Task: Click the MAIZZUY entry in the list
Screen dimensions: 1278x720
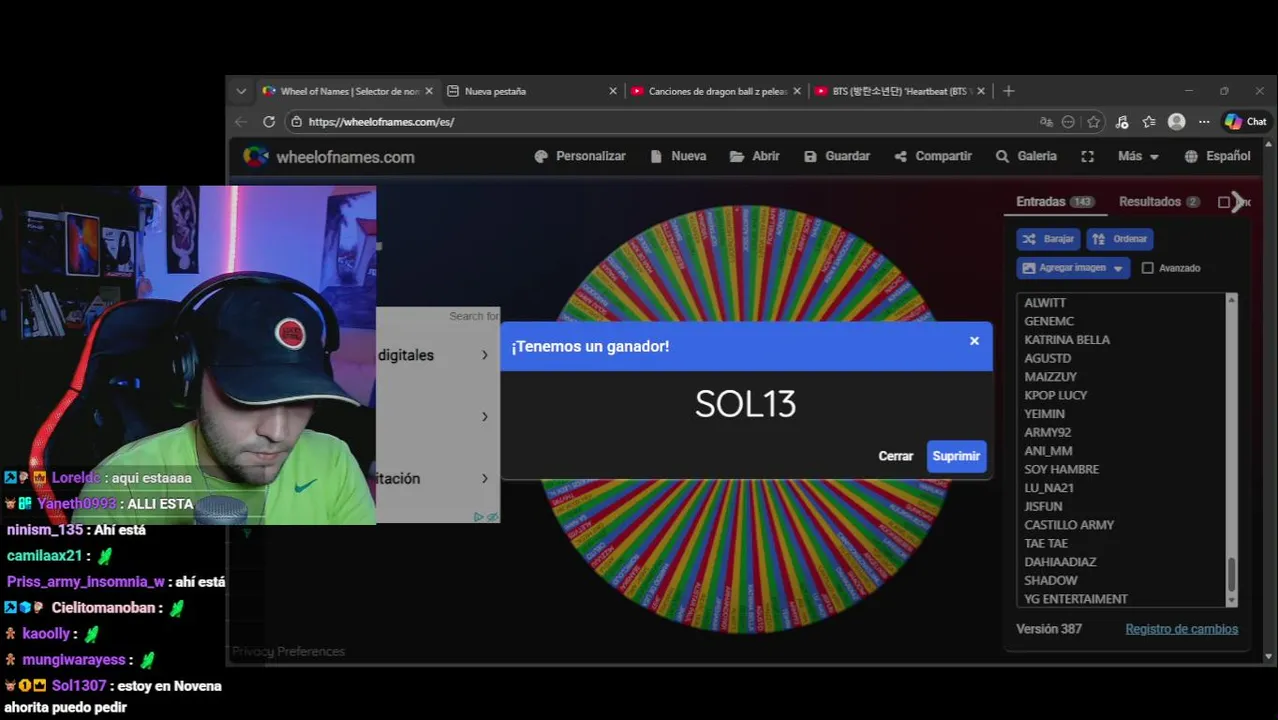Action: (x=1050, y=377)
